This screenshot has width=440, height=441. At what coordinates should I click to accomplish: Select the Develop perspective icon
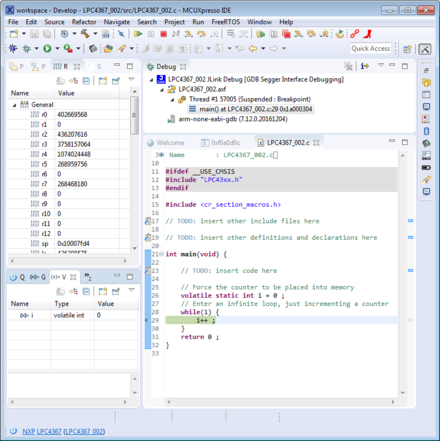(425, 49)
